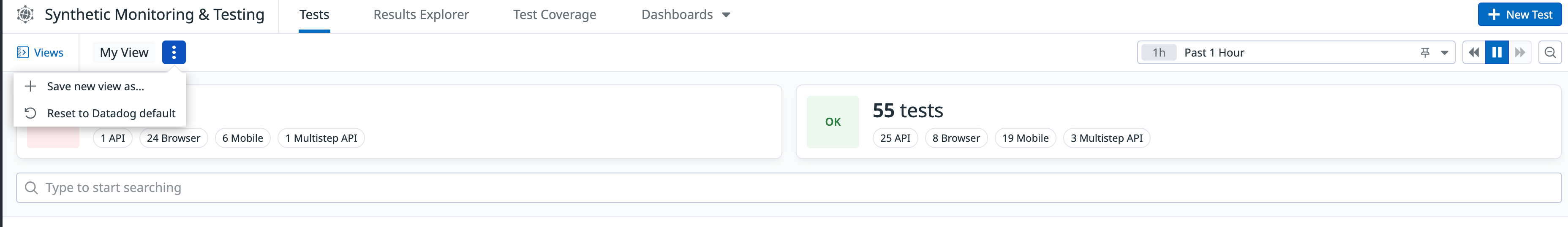
Task: Switch to the Results Explorer tab
Action: click(421, 15)
